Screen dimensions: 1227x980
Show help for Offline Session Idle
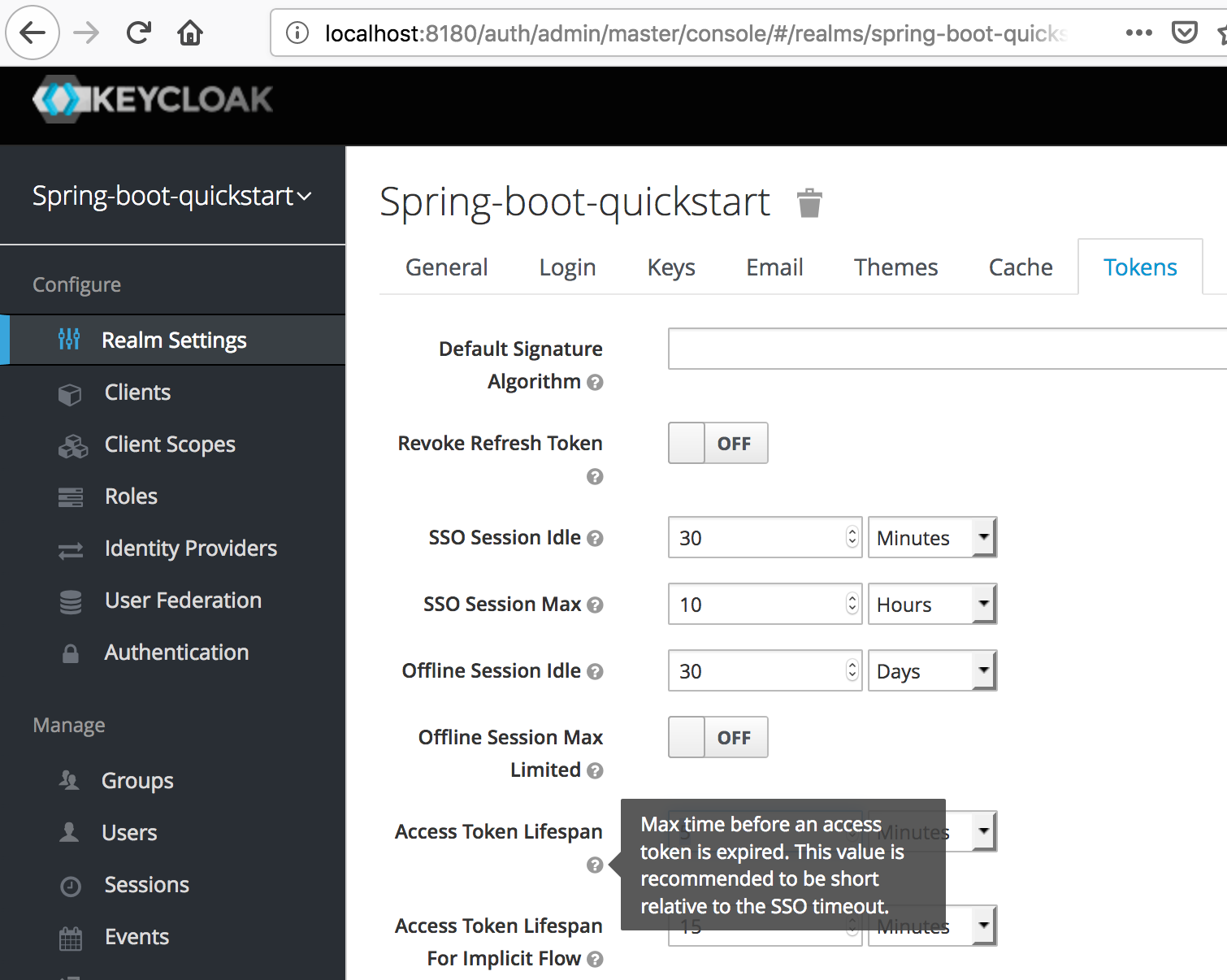(595, 671)
